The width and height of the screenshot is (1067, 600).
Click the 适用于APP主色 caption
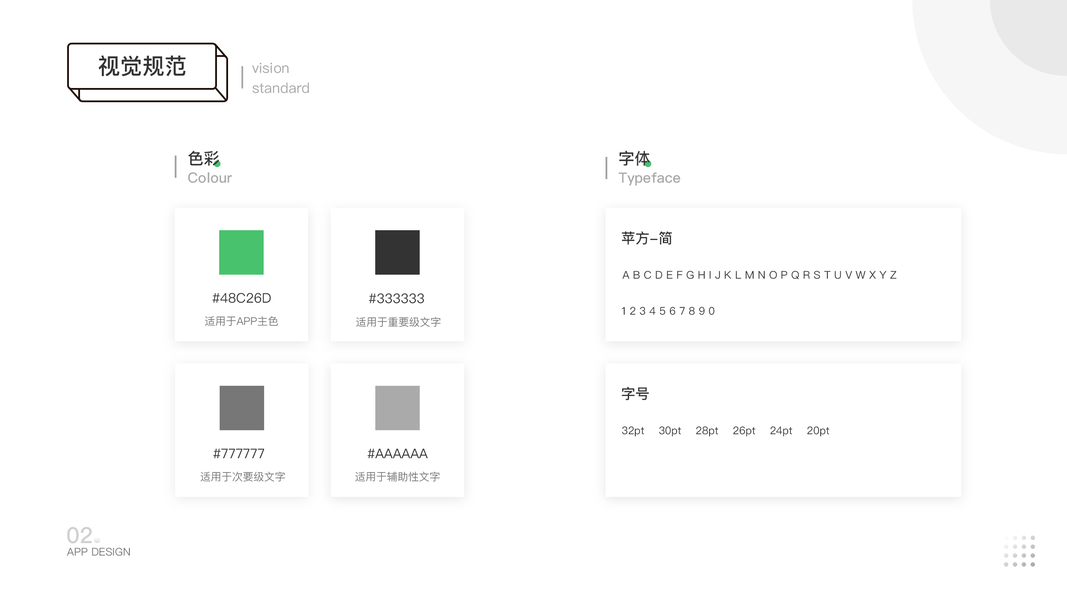(242, 321)
